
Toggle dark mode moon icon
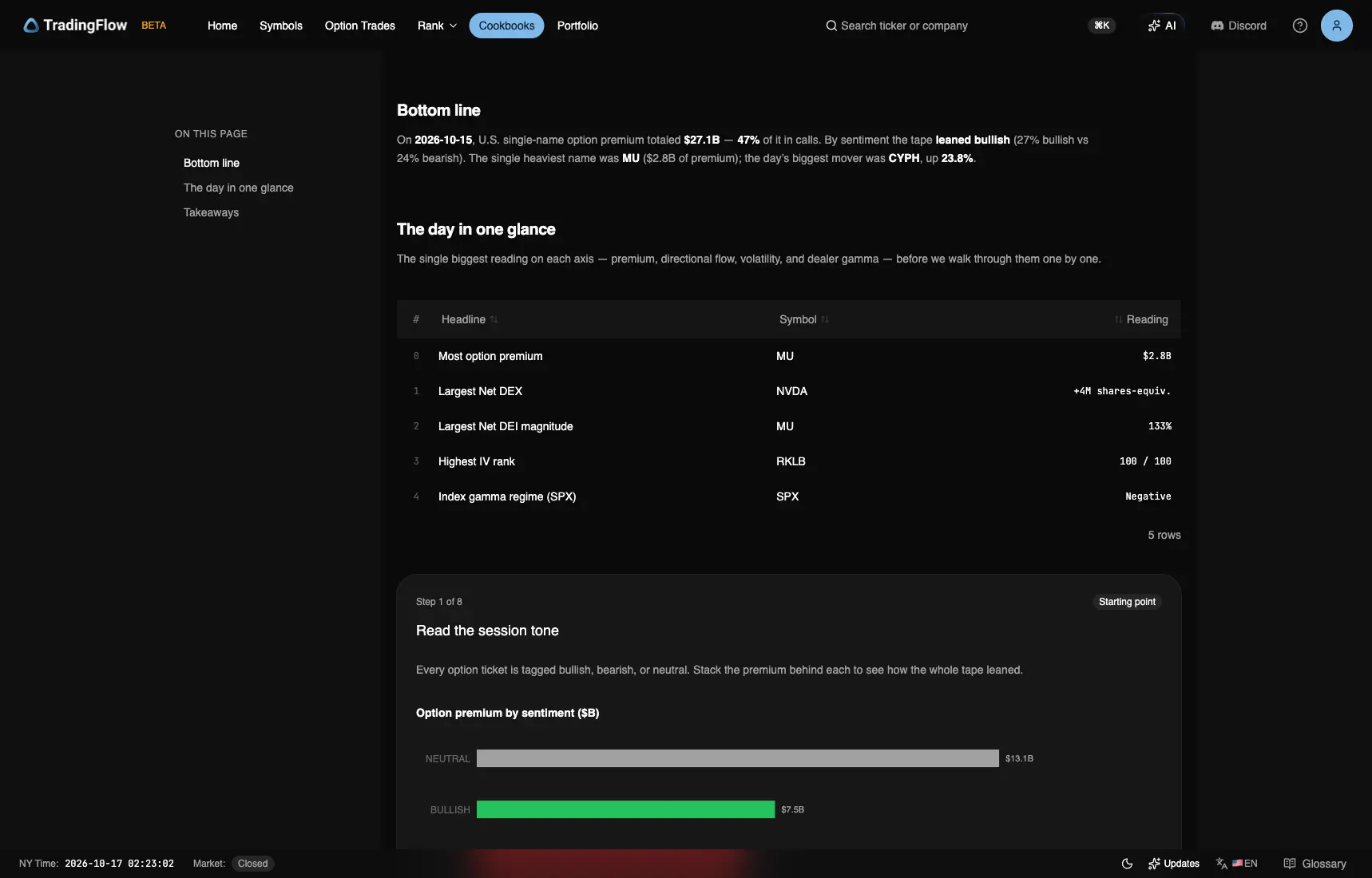click(x=1127, y=864)
